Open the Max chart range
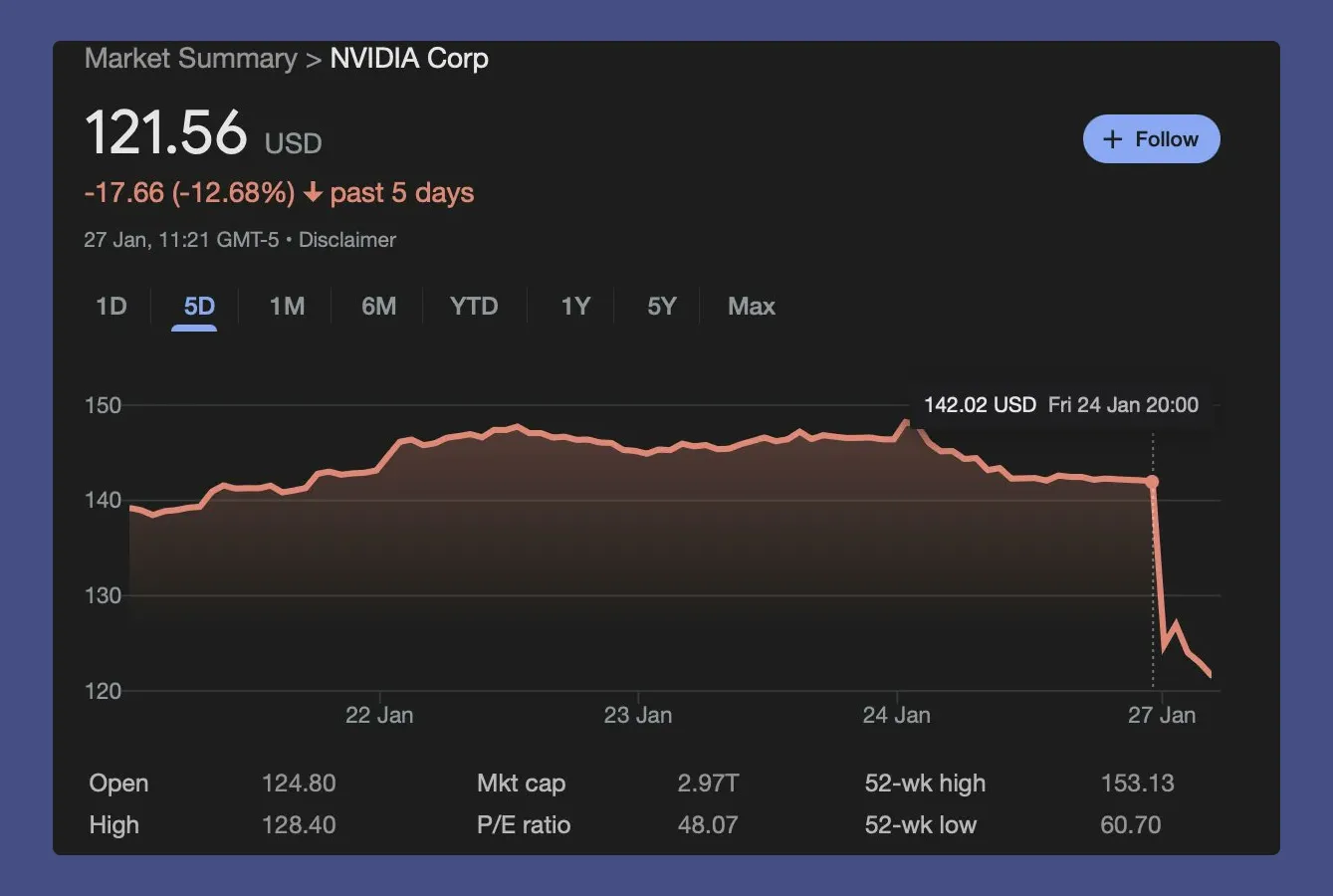The height and width of the screenshot is (896, 1333). [752, 307]
